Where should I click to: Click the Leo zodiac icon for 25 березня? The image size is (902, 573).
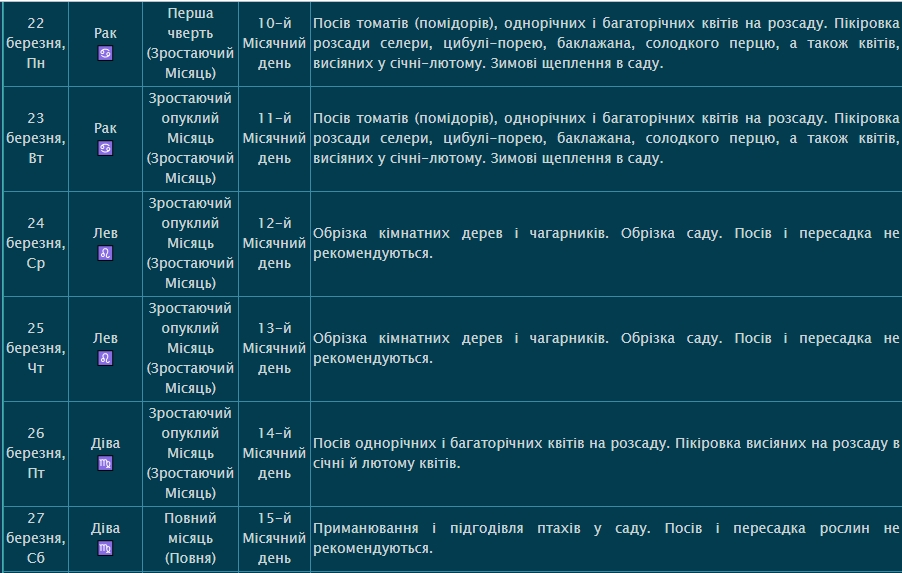pyautogui.click(x=105, y=358)
